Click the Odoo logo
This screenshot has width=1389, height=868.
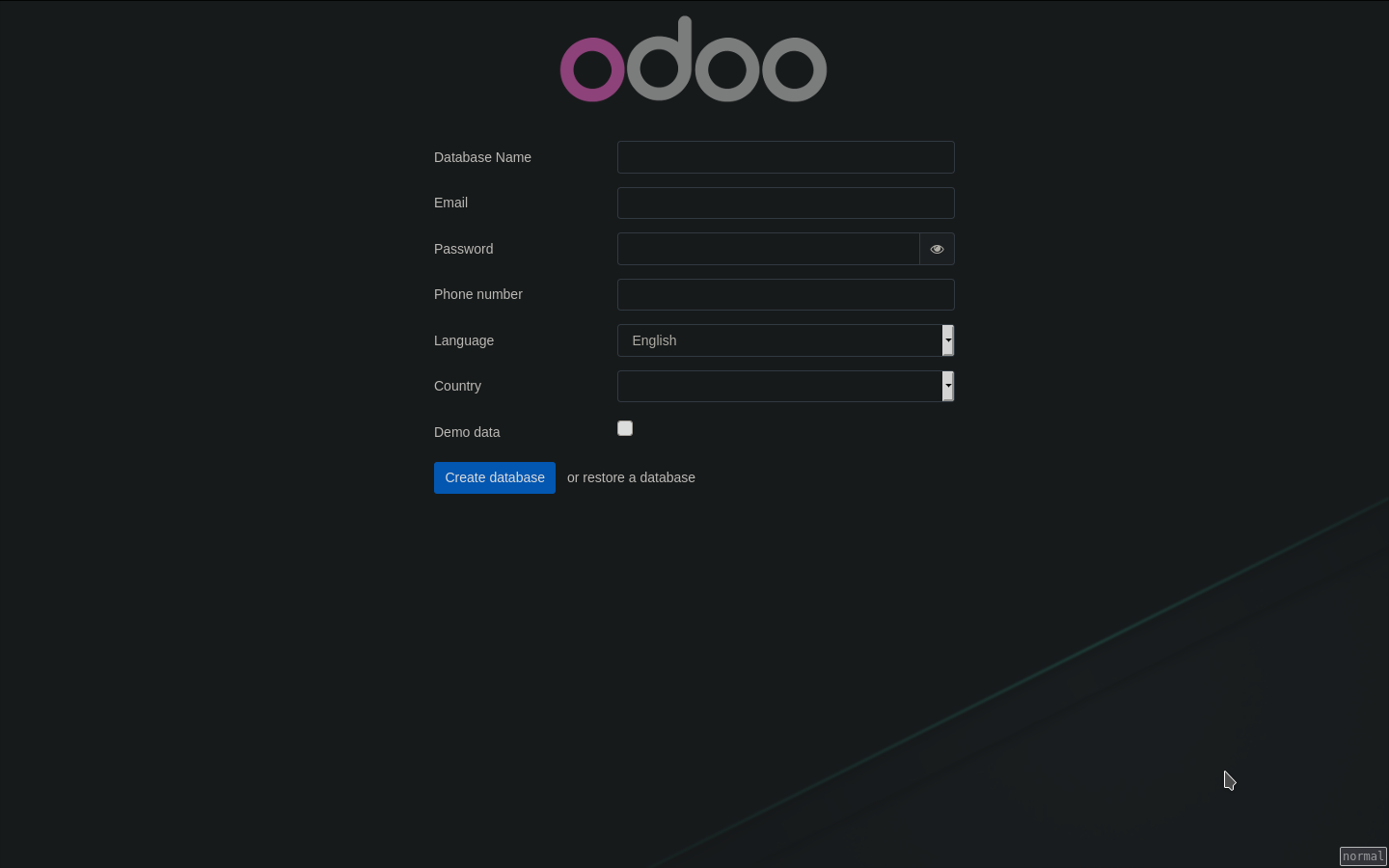pyautogui.click(x=694, y=59)
